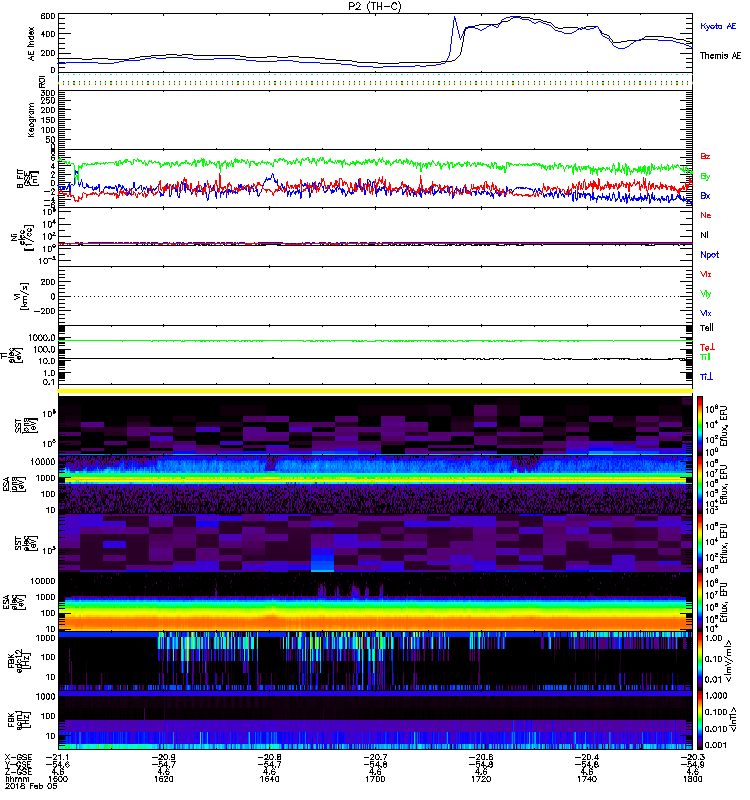Click the ESA ions spectrogram color bar
Image resolution: width=750 pixels, height=800 pixels.
700,484
